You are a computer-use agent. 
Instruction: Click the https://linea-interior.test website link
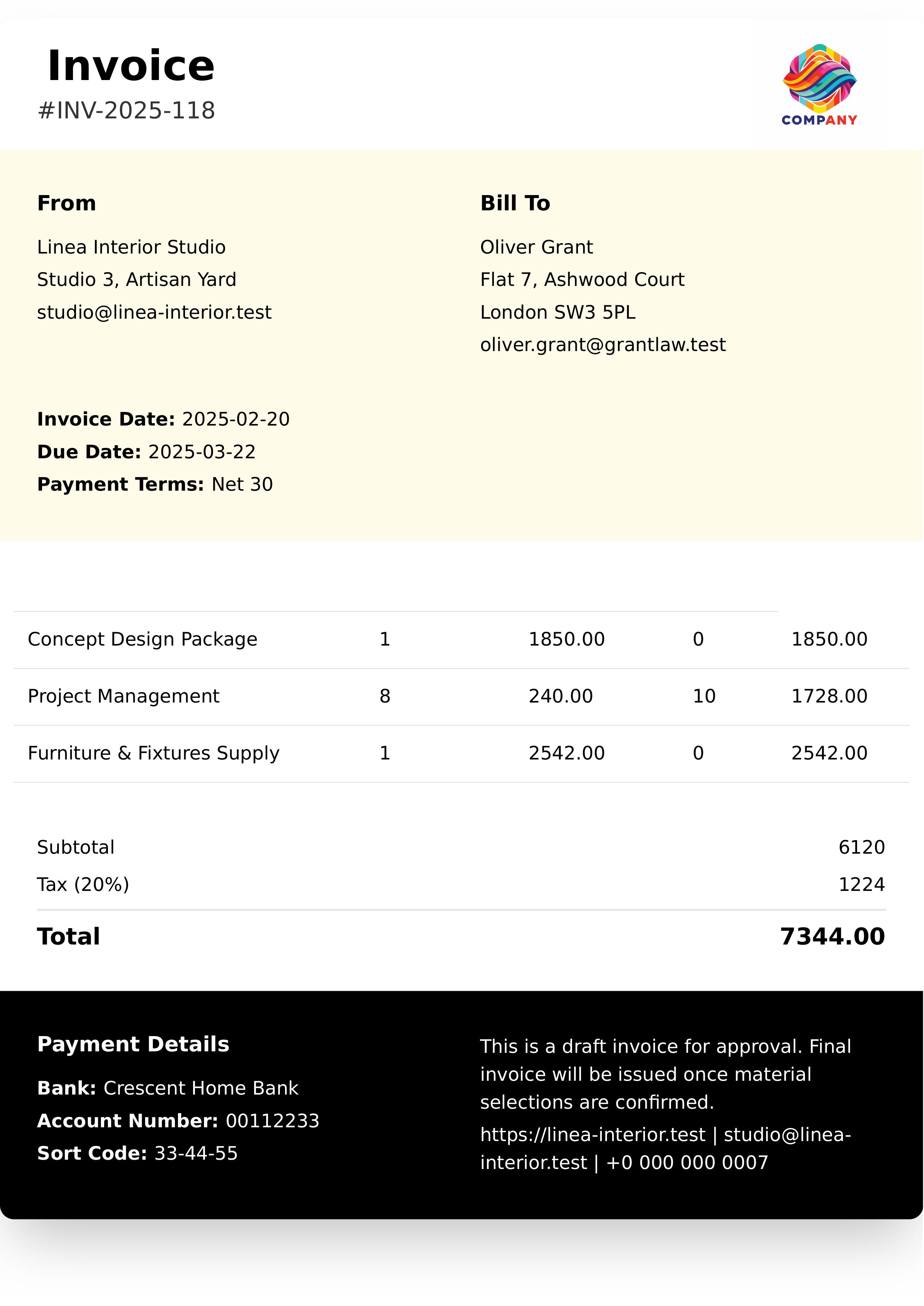(x=592, y=1134)
